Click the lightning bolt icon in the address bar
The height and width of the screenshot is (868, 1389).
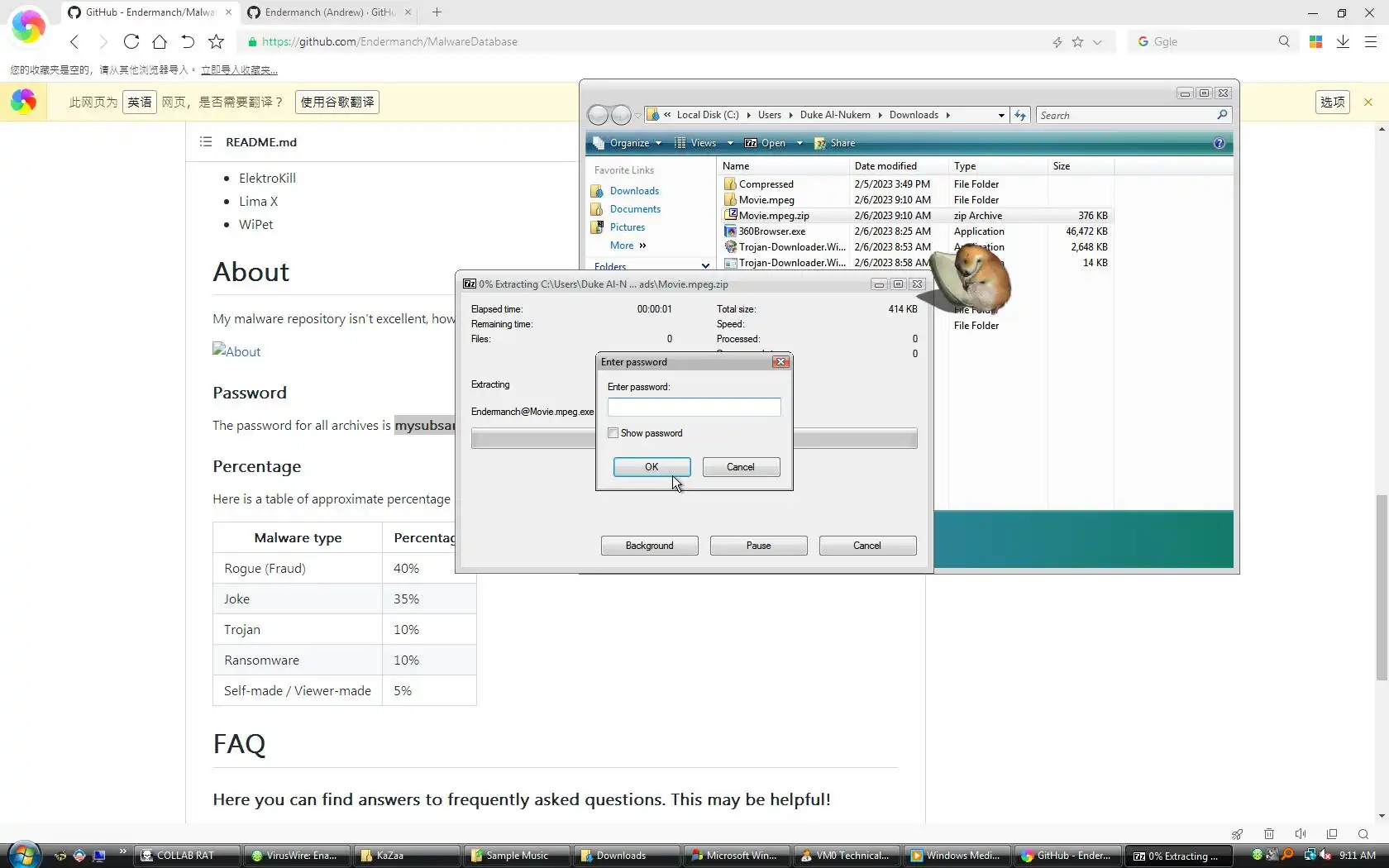1057,42
